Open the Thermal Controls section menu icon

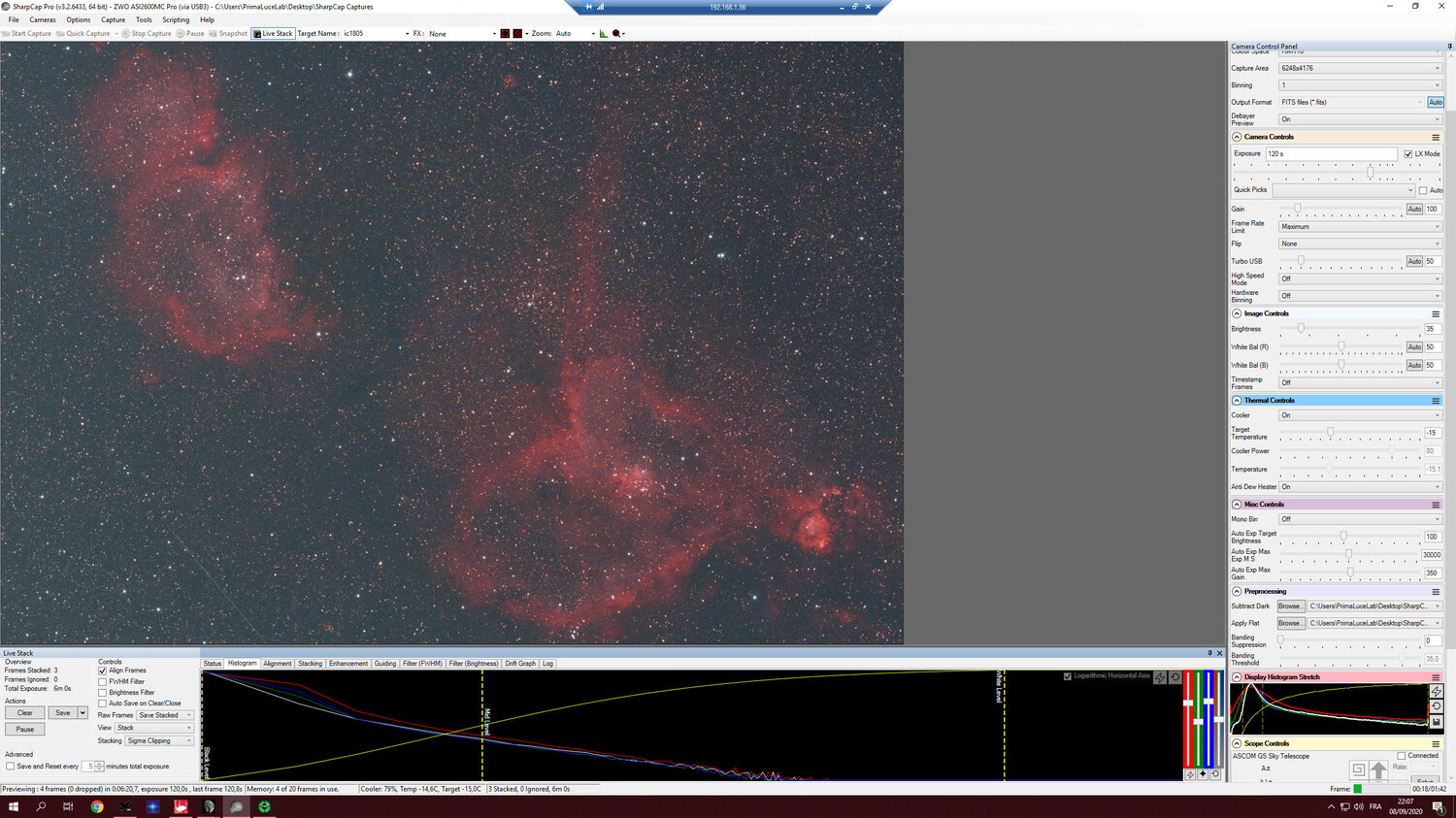point(1436,400)
